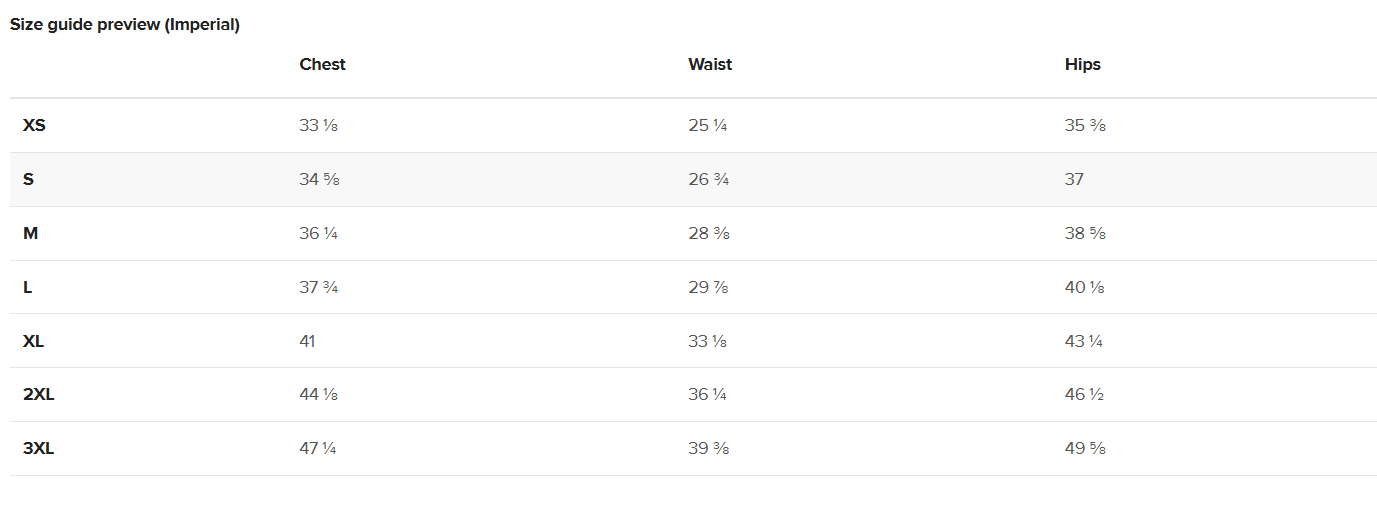Select the 3XL size row label
Viewport: 1377px width, 518px height.
(x=39, y=448)
